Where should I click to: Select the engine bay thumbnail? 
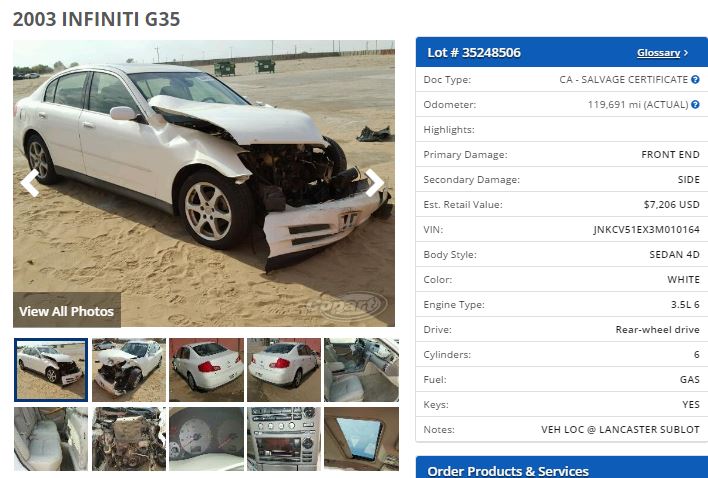point(129,439)
